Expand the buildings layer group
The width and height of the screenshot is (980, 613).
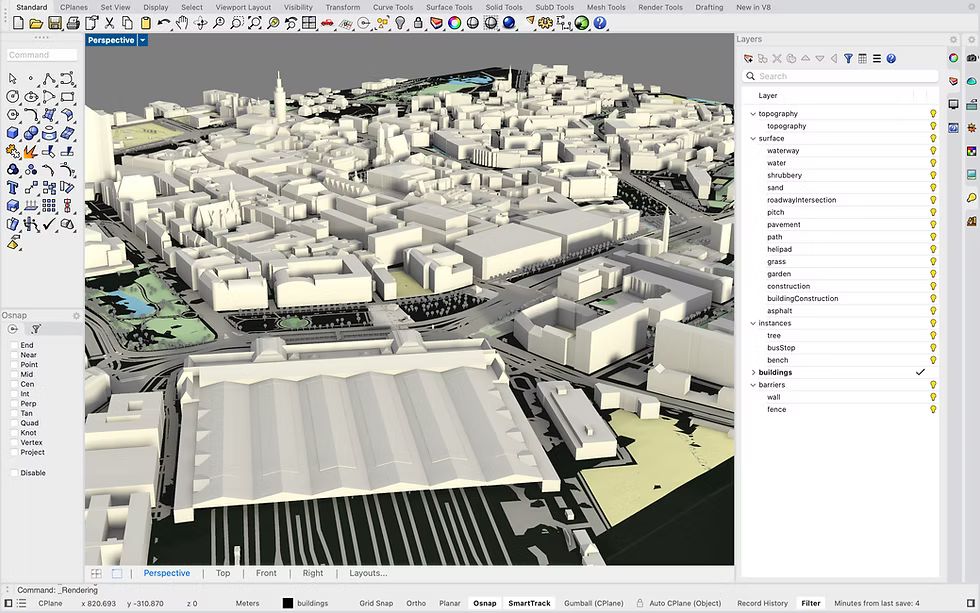753,373
